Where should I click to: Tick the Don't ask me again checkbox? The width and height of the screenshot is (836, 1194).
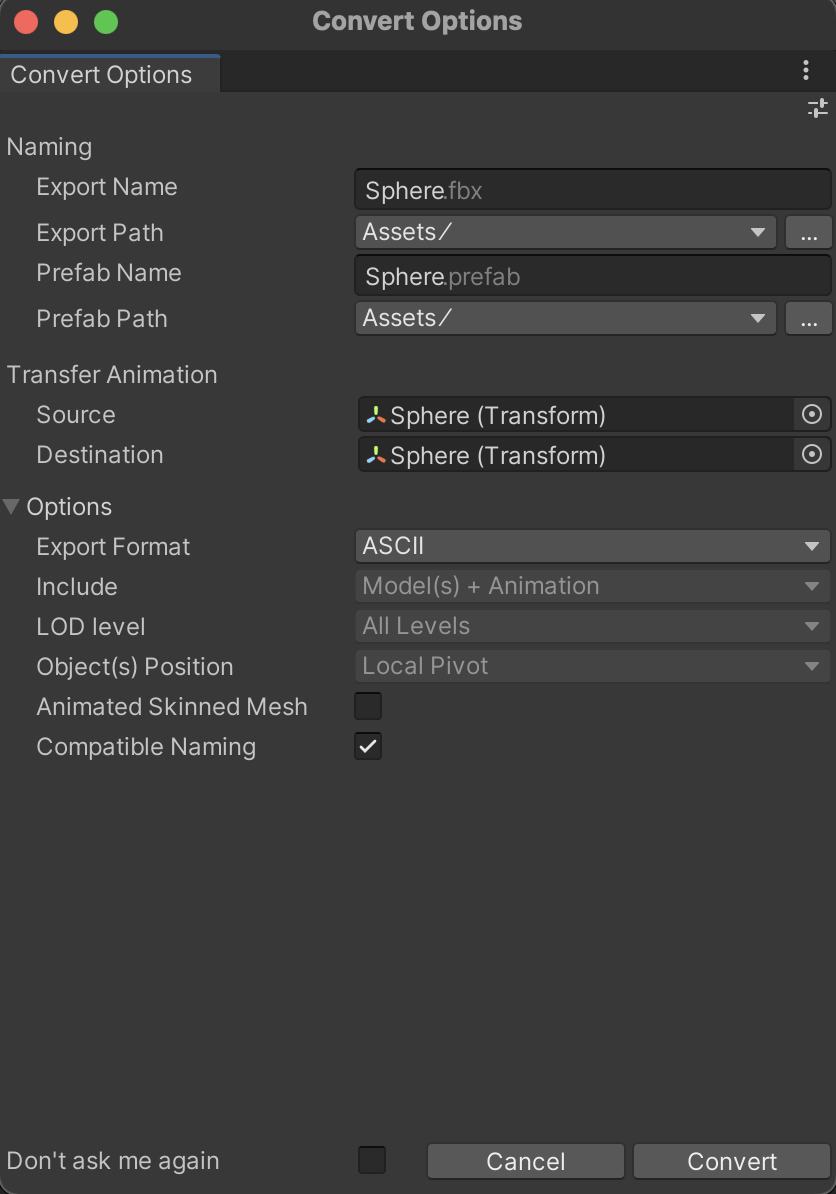click(x=372, y=1160)
